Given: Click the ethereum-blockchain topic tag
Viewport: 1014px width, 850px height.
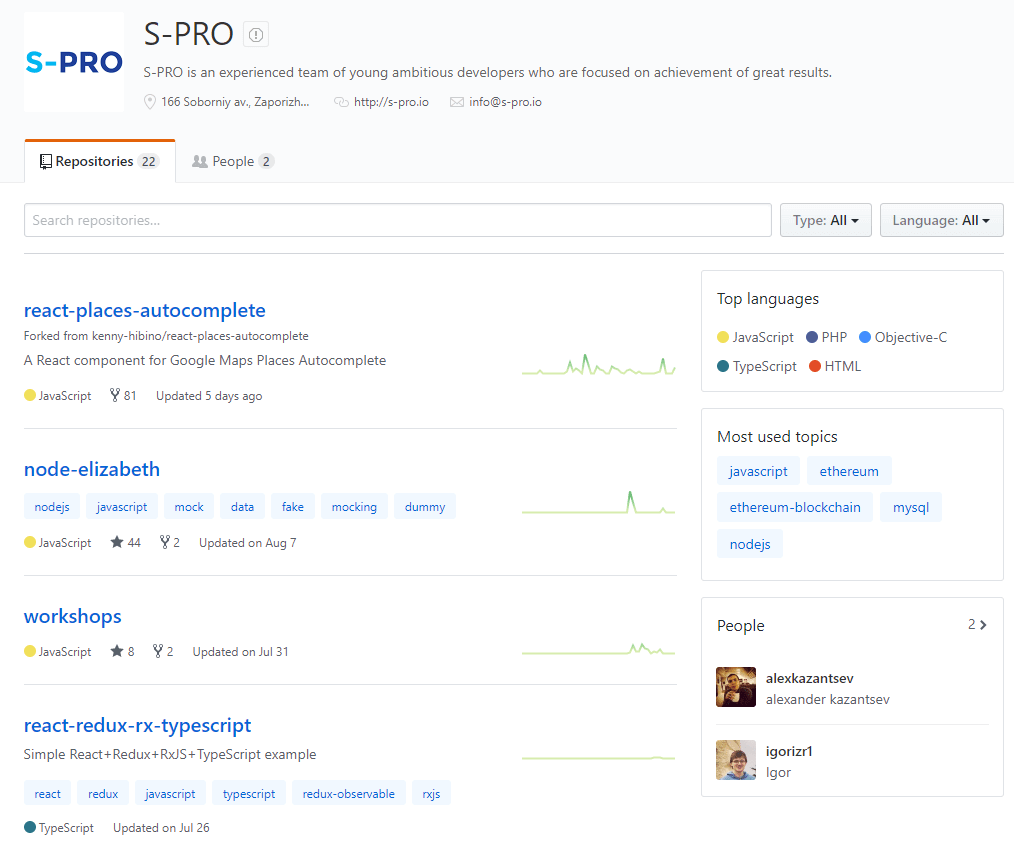Looking at the screenshot, I should pyautogui.click(x=795, y=507).
